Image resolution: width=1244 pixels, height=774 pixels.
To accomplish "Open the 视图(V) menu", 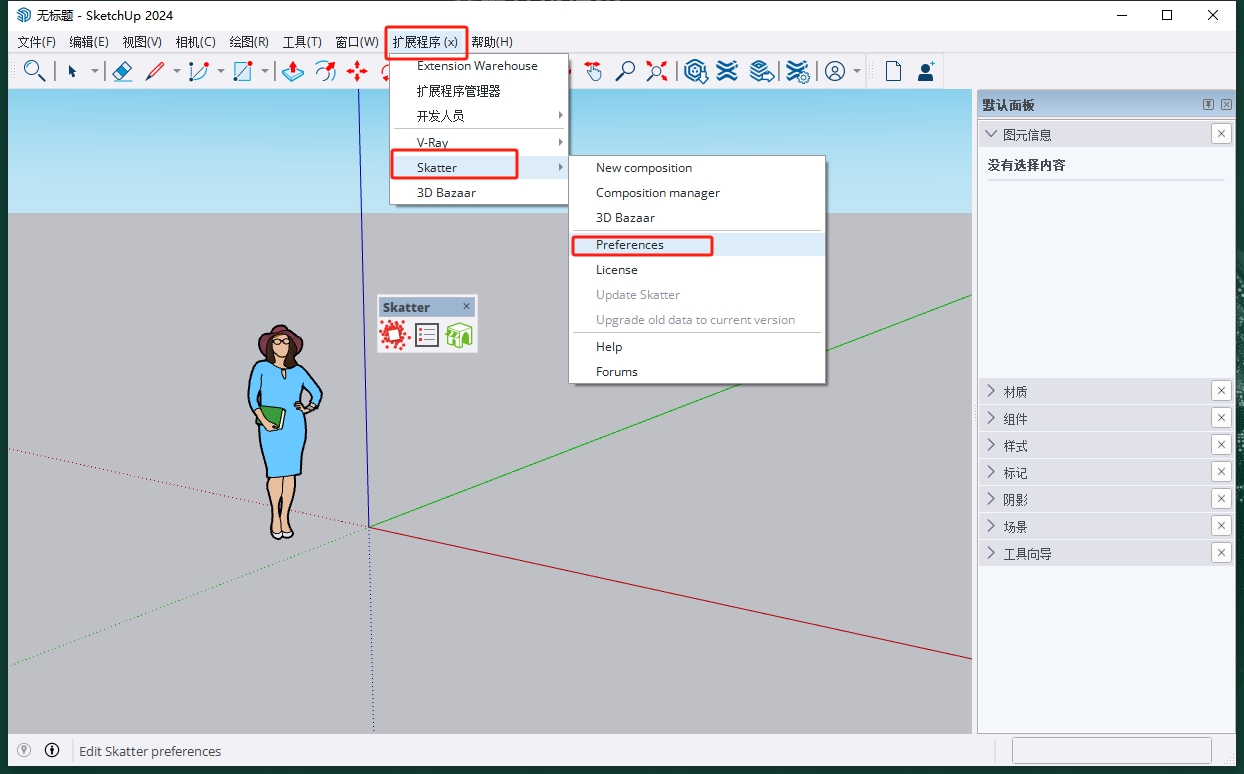I will (x=142, y=42).
